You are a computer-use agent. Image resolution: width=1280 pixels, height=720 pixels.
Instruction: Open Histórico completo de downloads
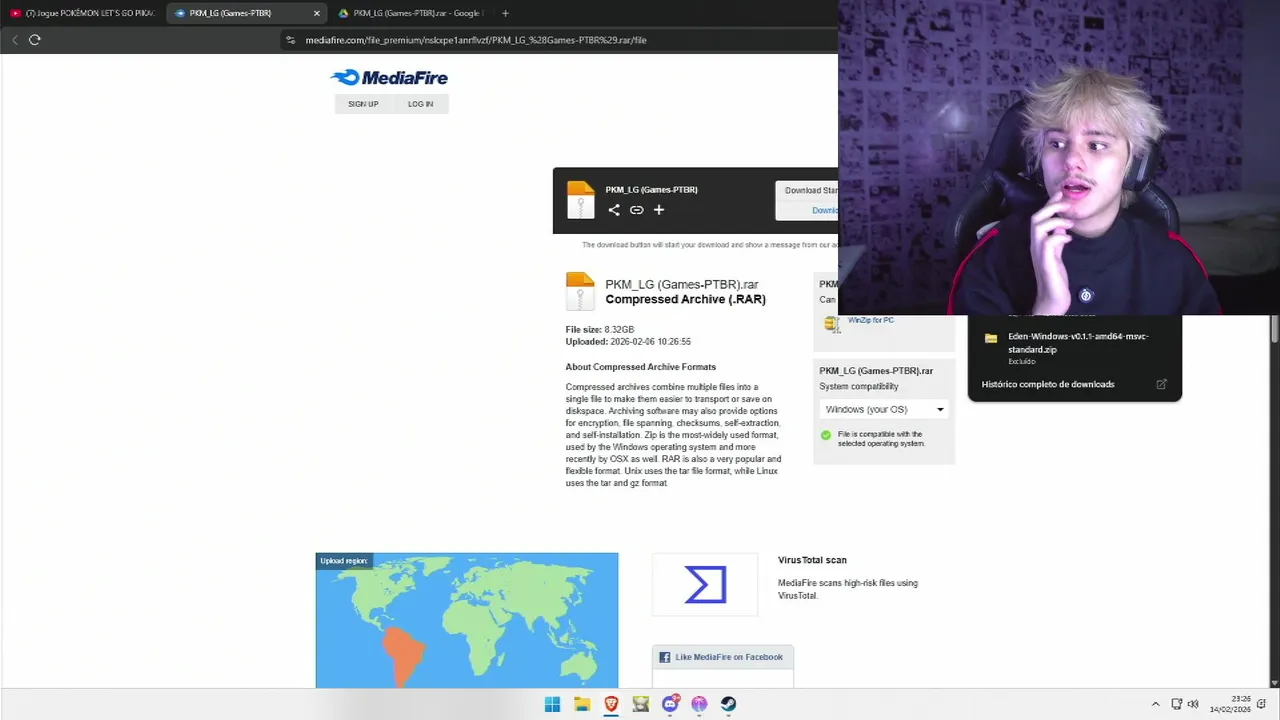(x=1048, y=384)
